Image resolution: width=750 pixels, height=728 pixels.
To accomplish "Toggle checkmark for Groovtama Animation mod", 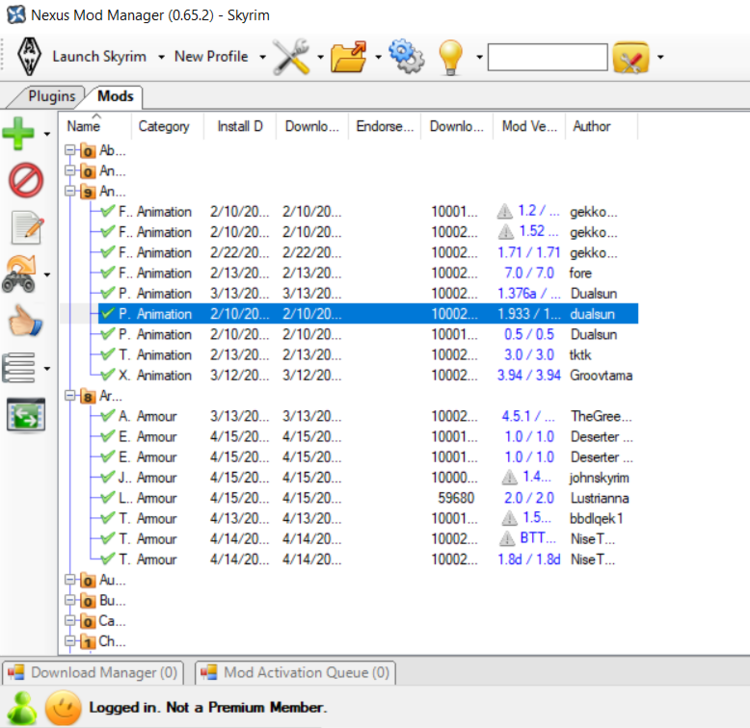I will [108, 374].
